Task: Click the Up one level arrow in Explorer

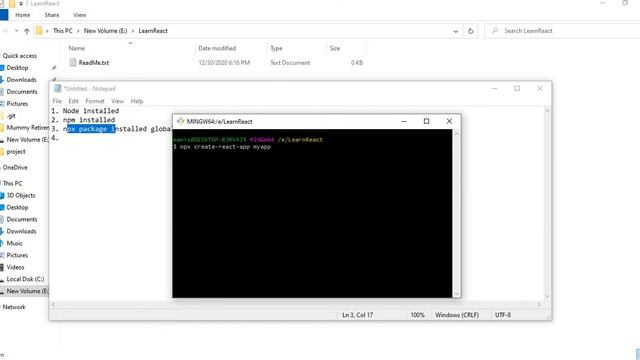Action: pos(27,31)
